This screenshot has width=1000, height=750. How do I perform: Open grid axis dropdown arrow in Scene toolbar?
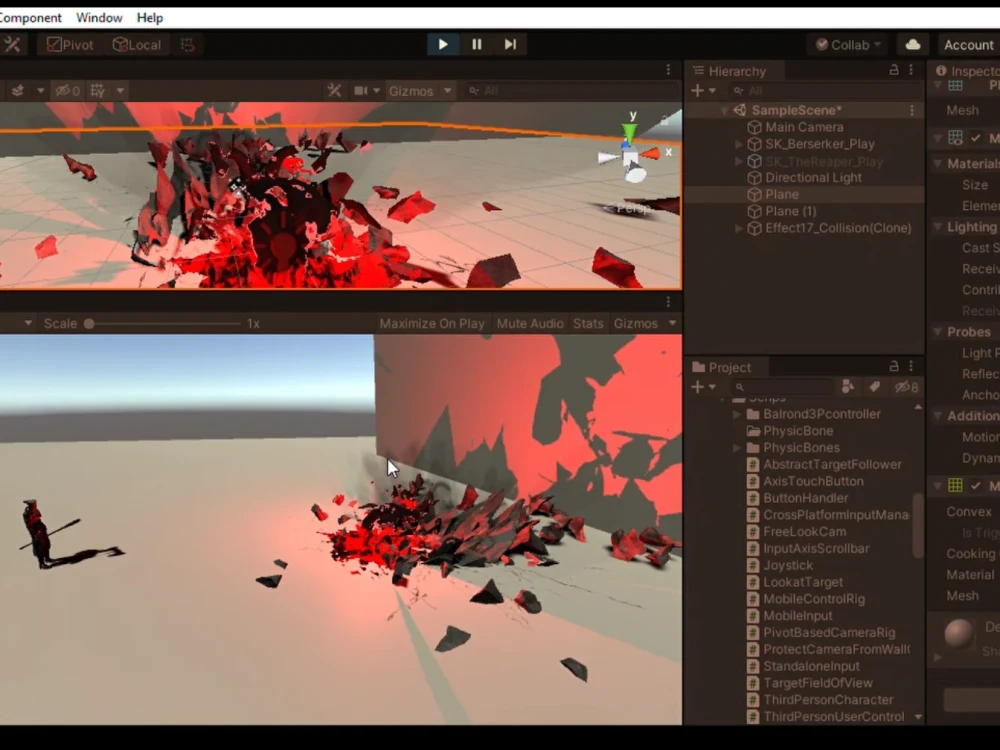coord(120,91)
